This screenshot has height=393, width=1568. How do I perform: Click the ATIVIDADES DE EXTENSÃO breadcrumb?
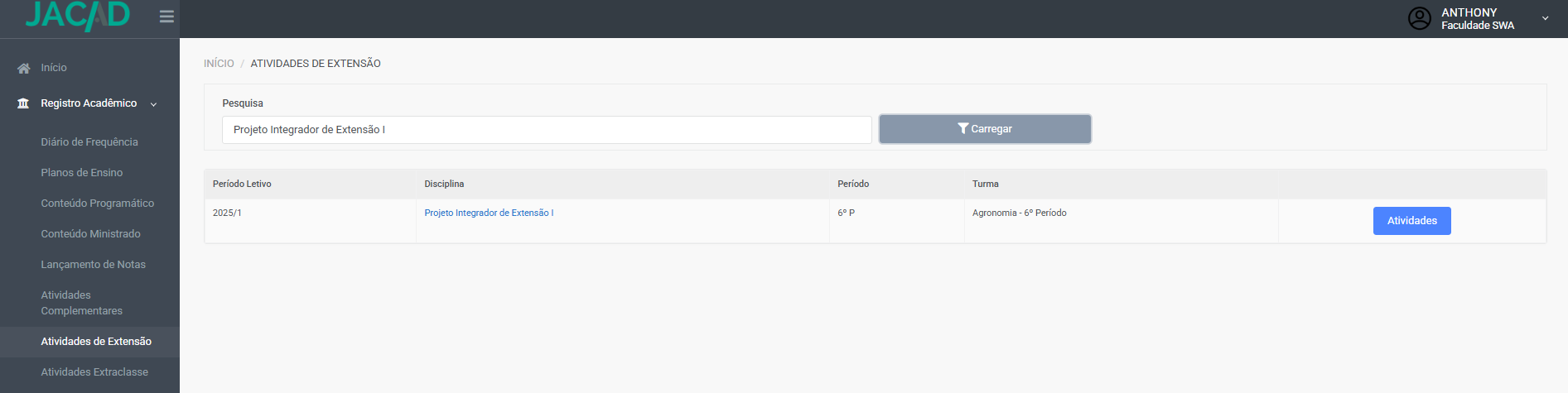tap(316, 64)
